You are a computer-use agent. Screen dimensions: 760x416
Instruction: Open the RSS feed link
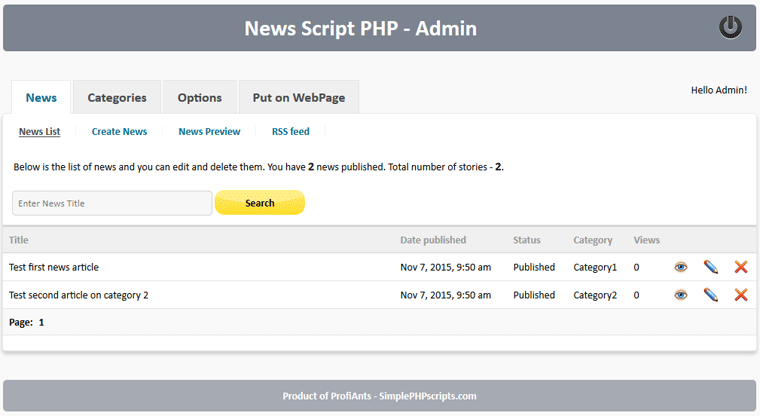tap(290, 131)
